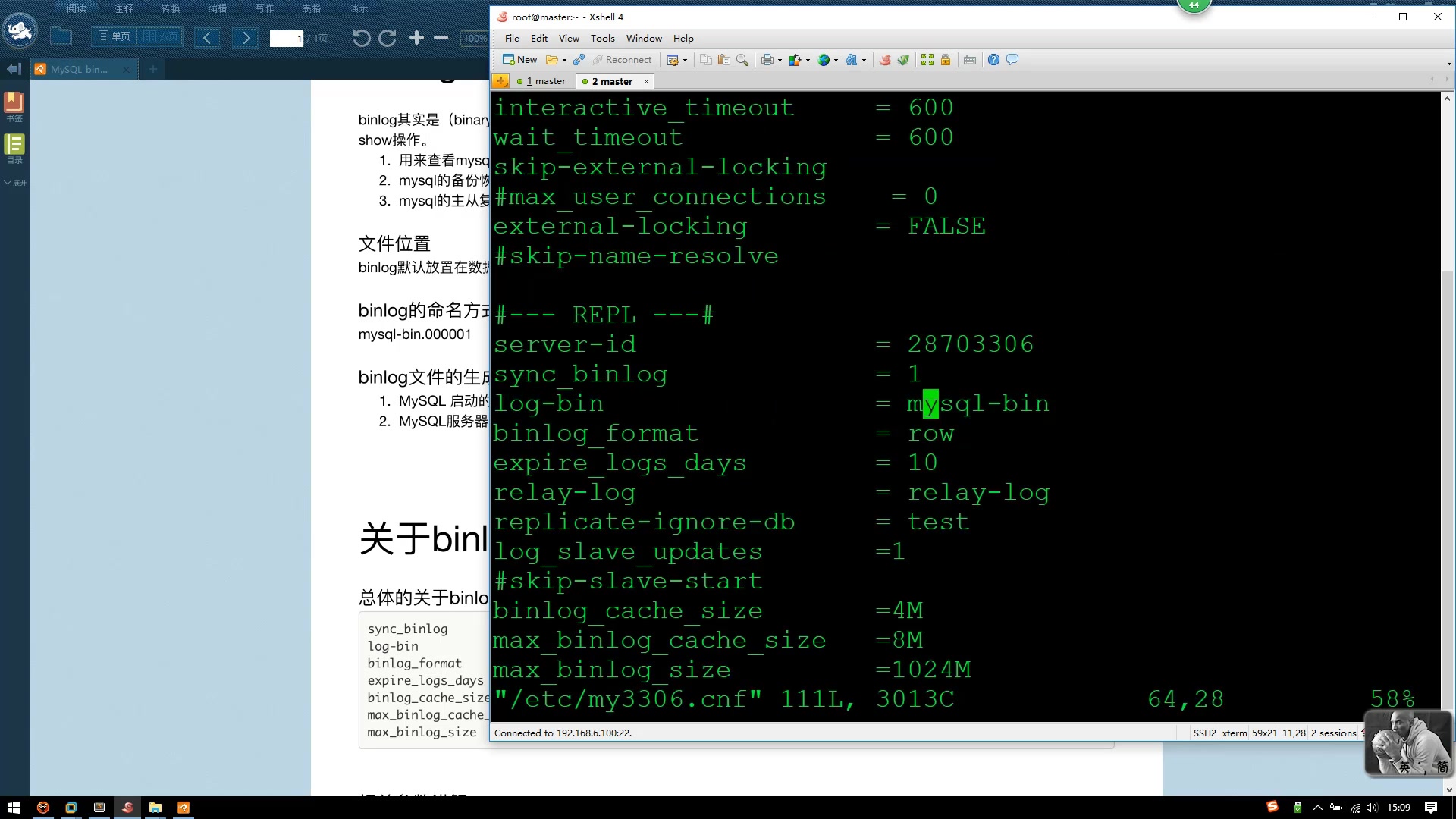Screen dimensions: 1456x819
Task: Open the Tools menu in Xshell
Action: click(x=603, y=38)
